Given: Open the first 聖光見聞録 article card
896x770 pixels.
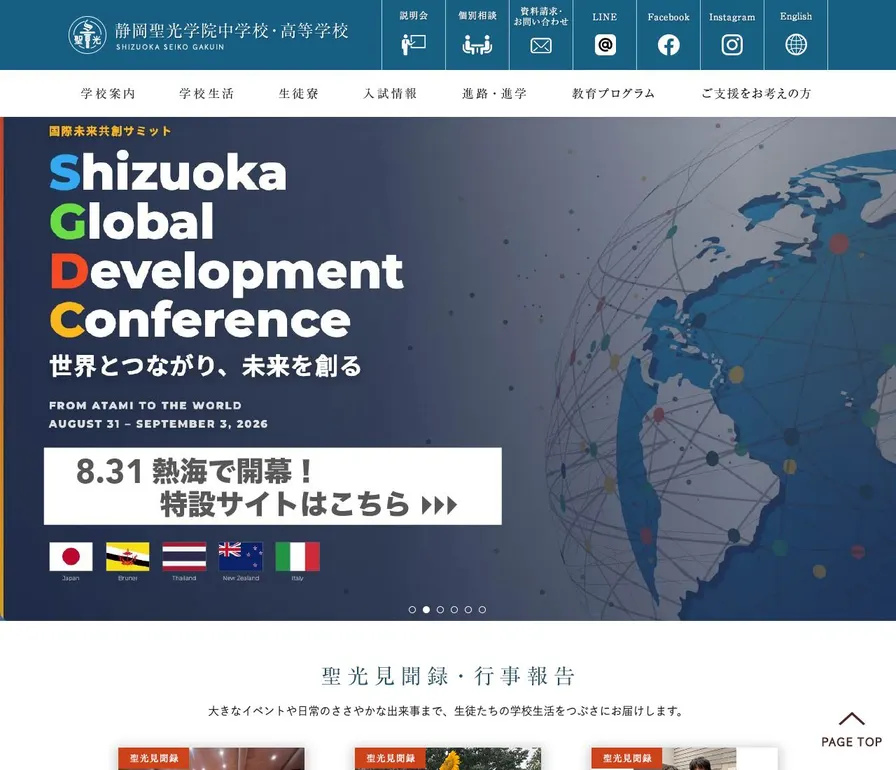Looking at the screenshot, I should pos(211,759).
